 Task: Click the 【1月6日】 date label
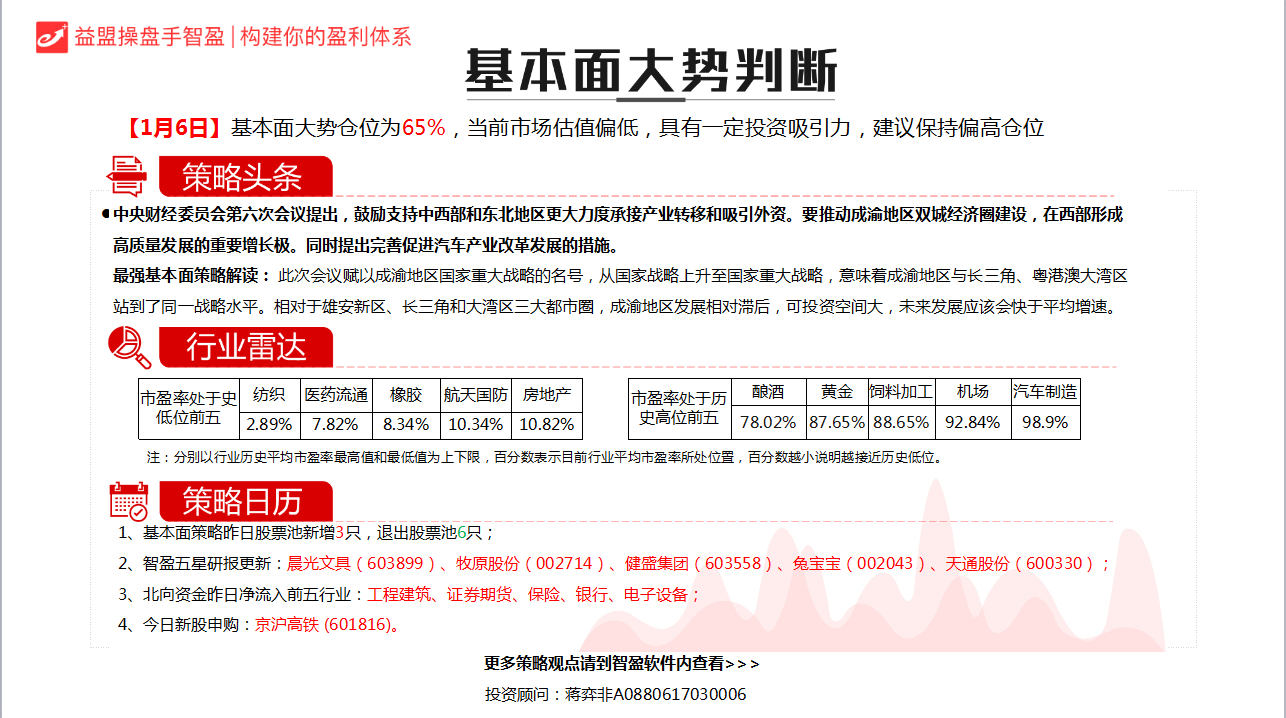174,128
